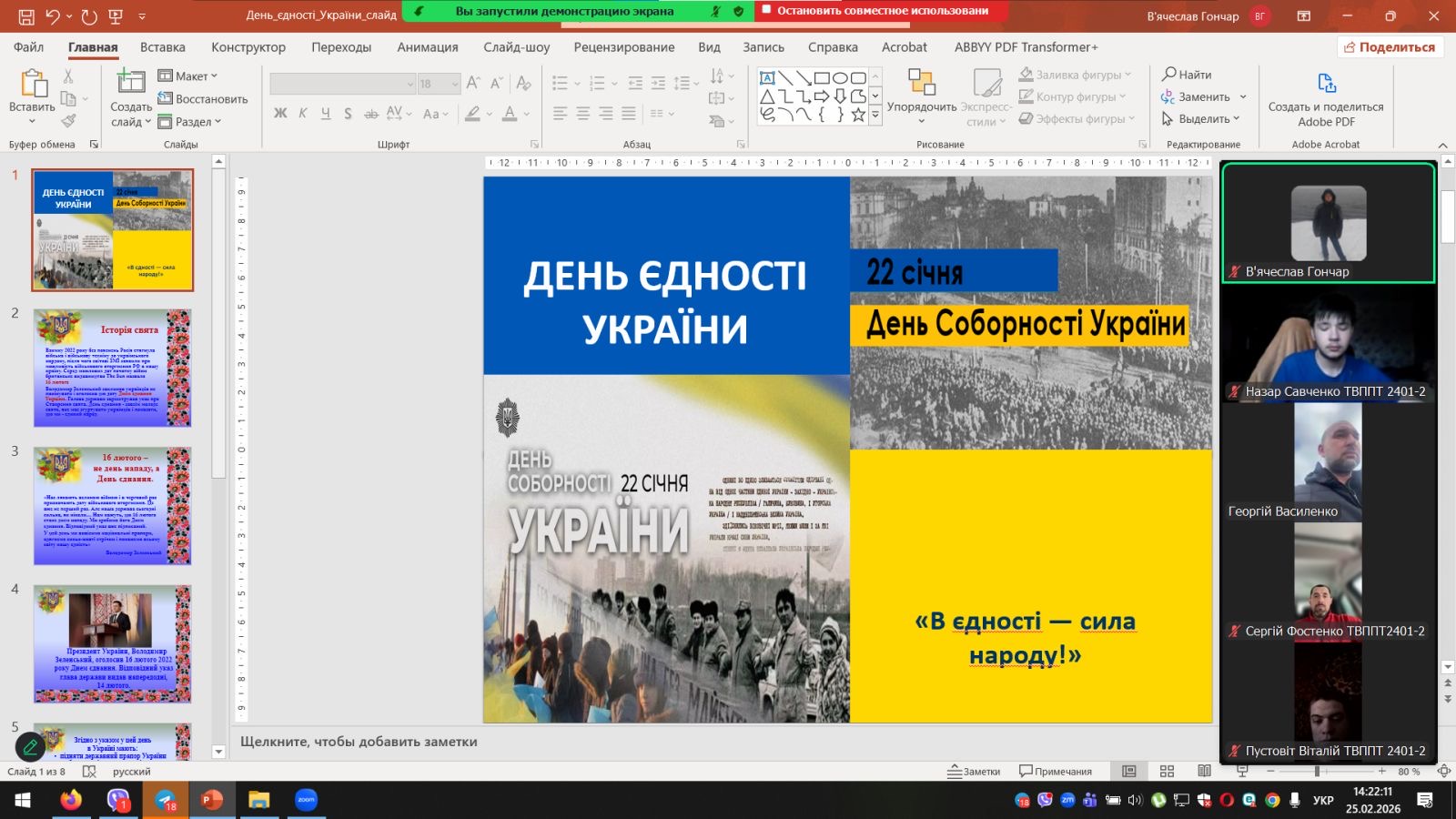Click the Paste clipboard icon

coord(33,84)
